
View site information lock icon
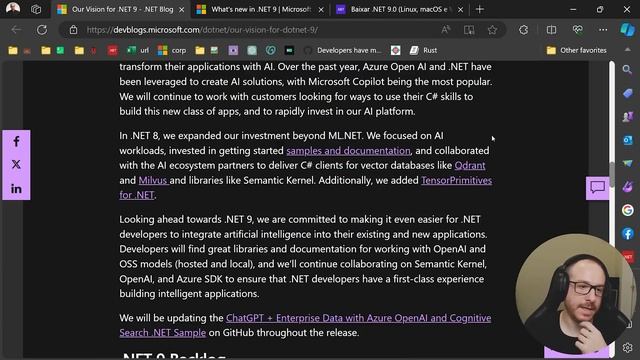73,30
